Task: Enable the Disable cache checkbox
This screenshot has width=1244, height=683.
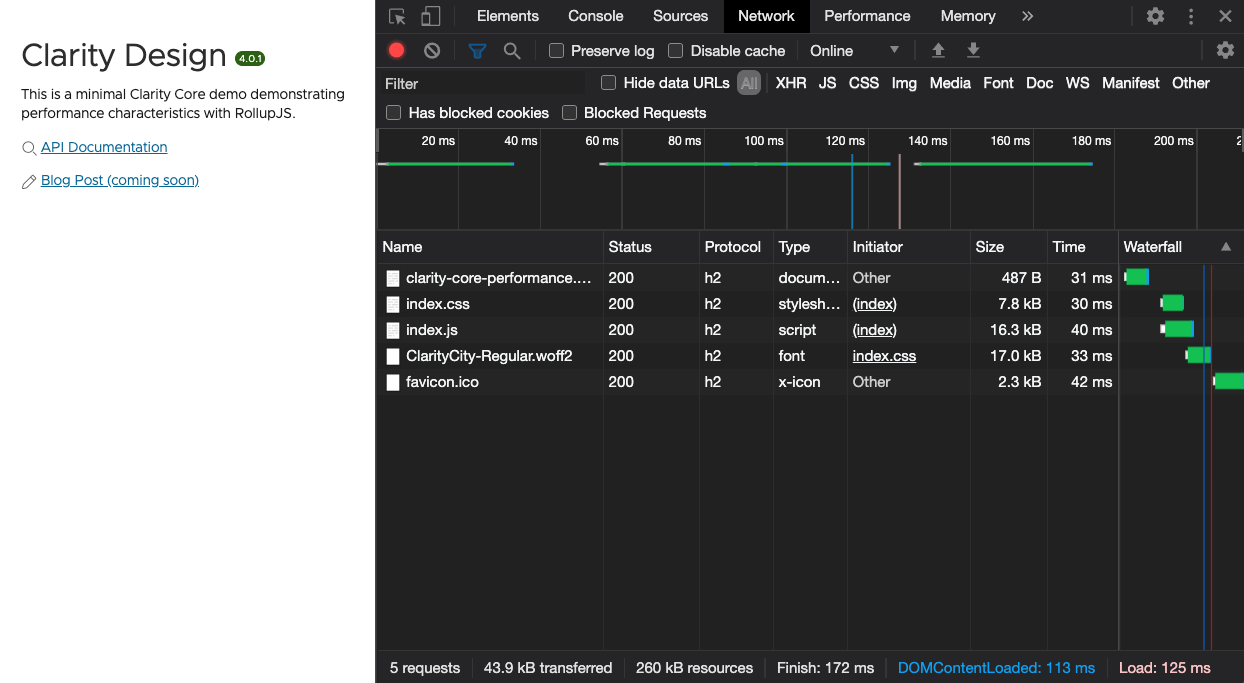Action: tap(676, 50)
